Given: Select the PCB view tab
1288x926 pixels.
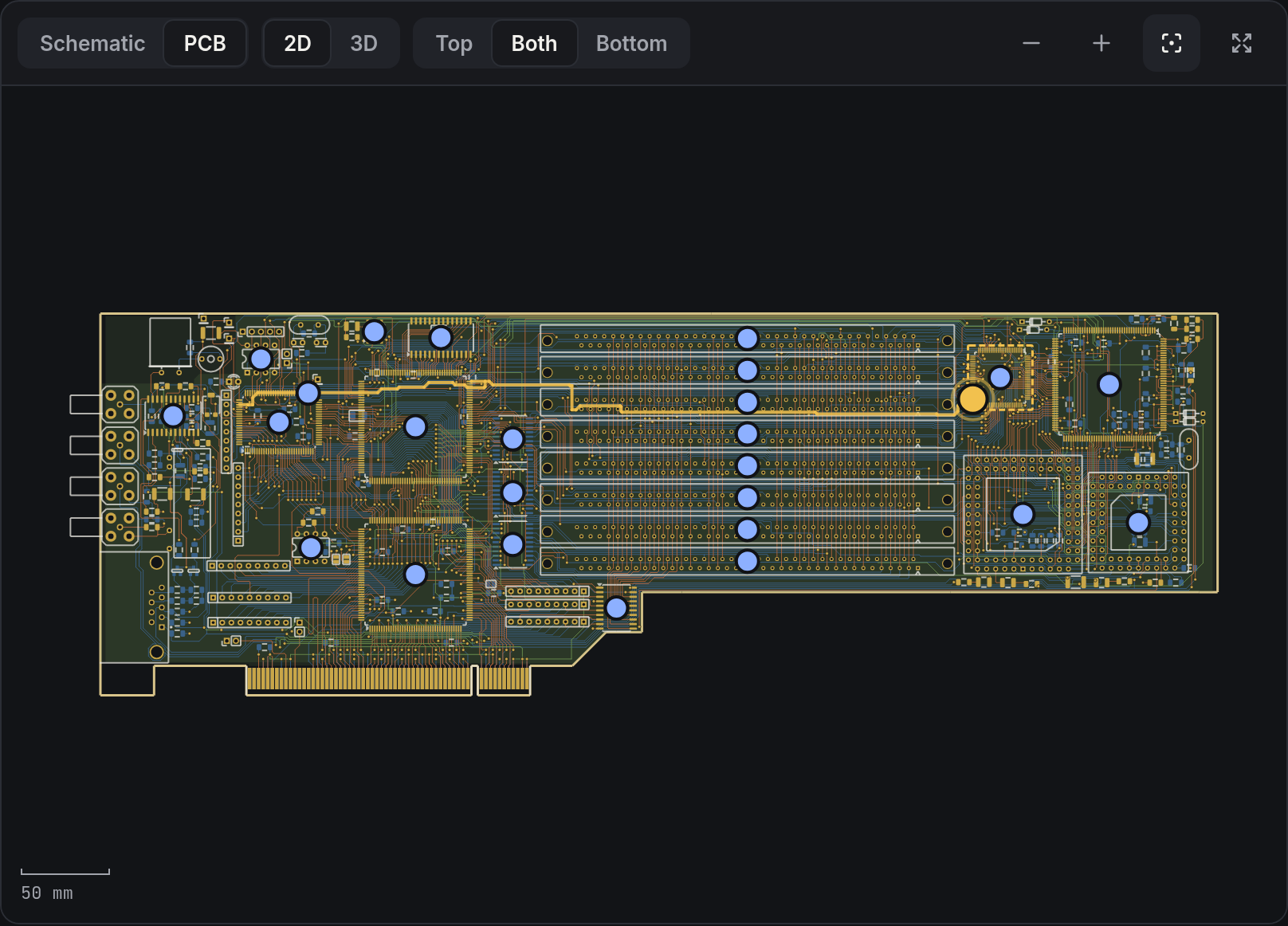Looking at the screenshot, I should (205, 43).
